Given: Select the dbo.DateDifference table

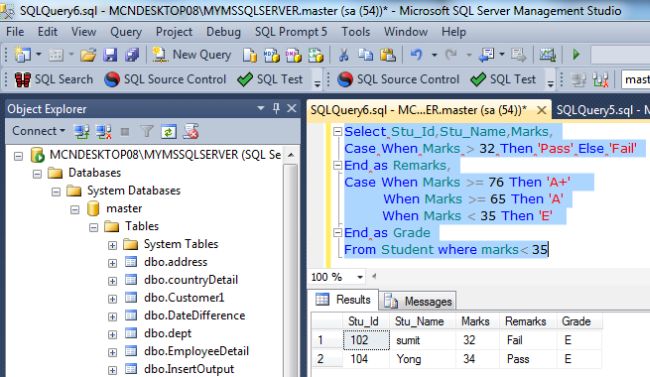Looking at the screenshot, I should [x=194, y=316].
